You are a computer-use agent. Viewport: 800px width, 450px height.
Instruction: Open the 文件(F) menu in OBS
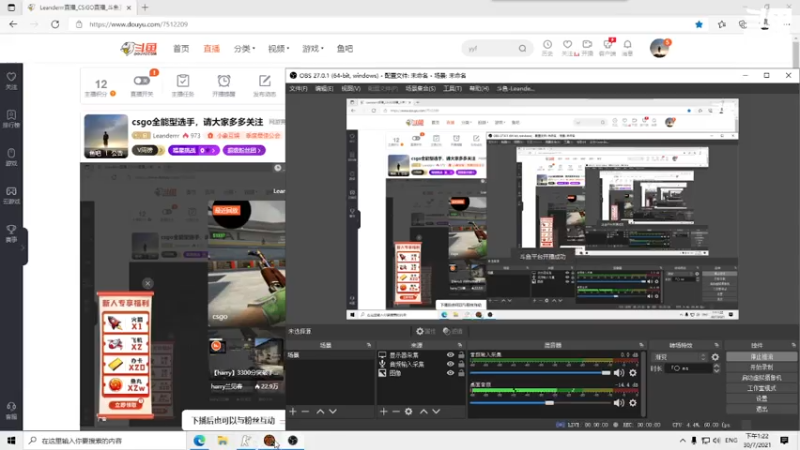pos(298,89)
